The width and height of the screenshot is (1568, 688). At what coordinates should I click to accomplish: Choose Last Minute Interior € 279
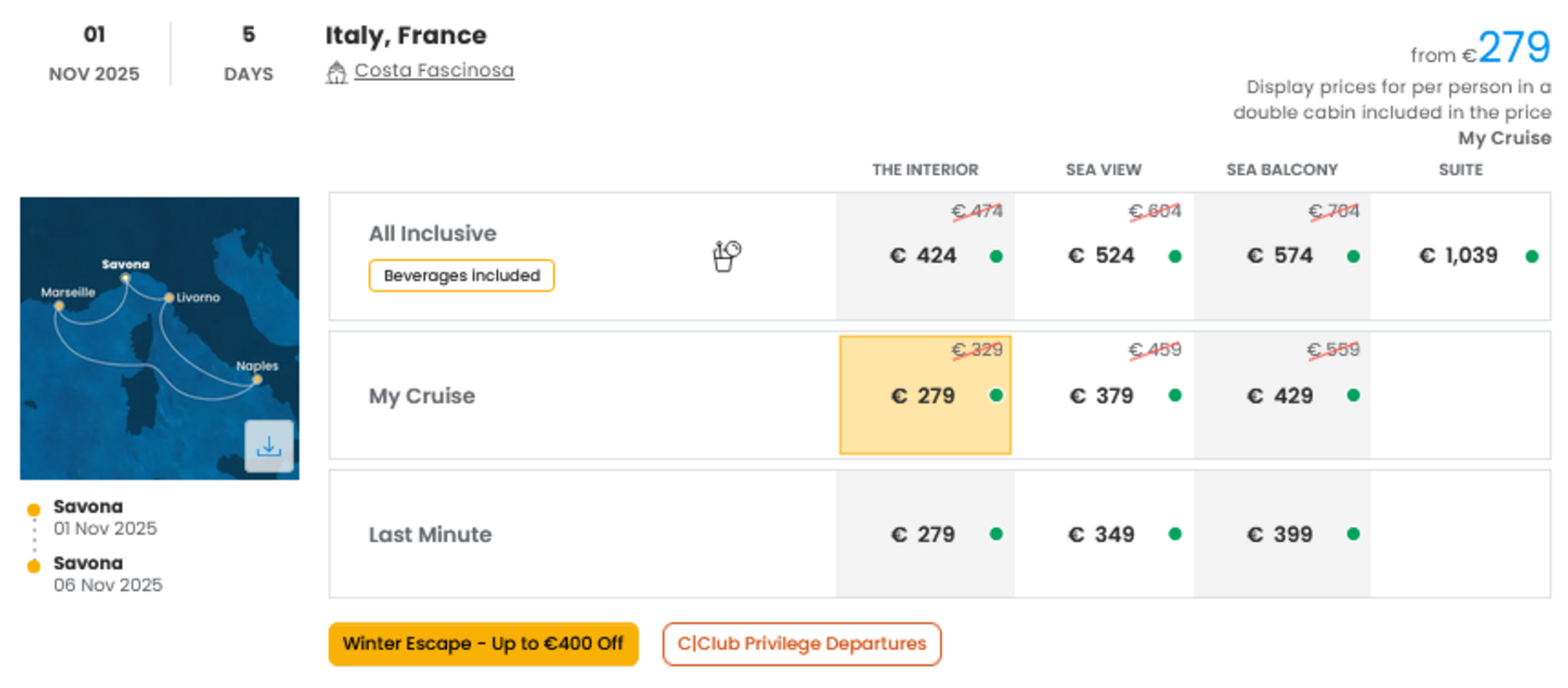(925, 534)
